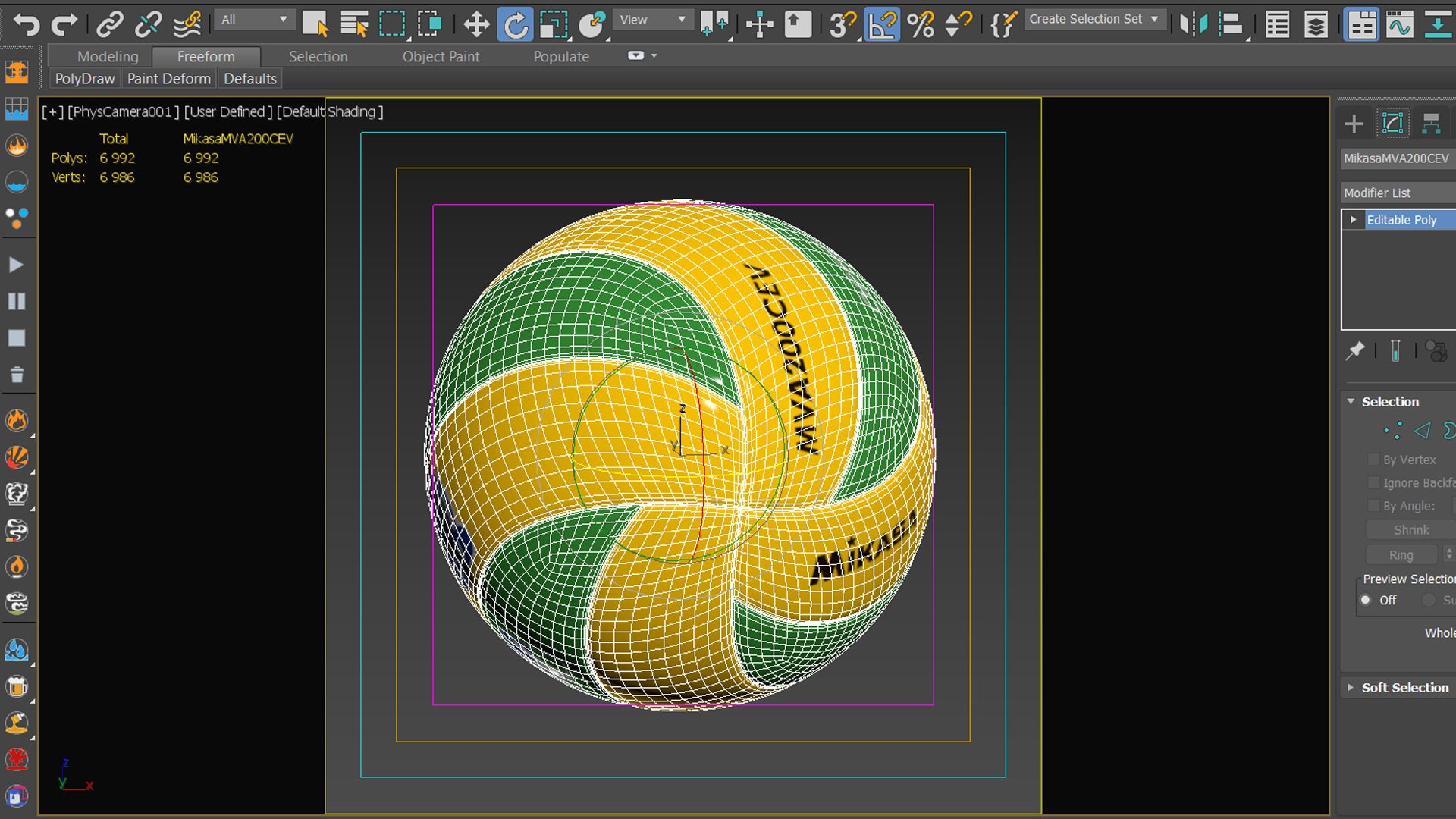The width and height of the screenshot is (1456, 819).
Task: Click the Redo arrow icon
Action: coord(64,24)
